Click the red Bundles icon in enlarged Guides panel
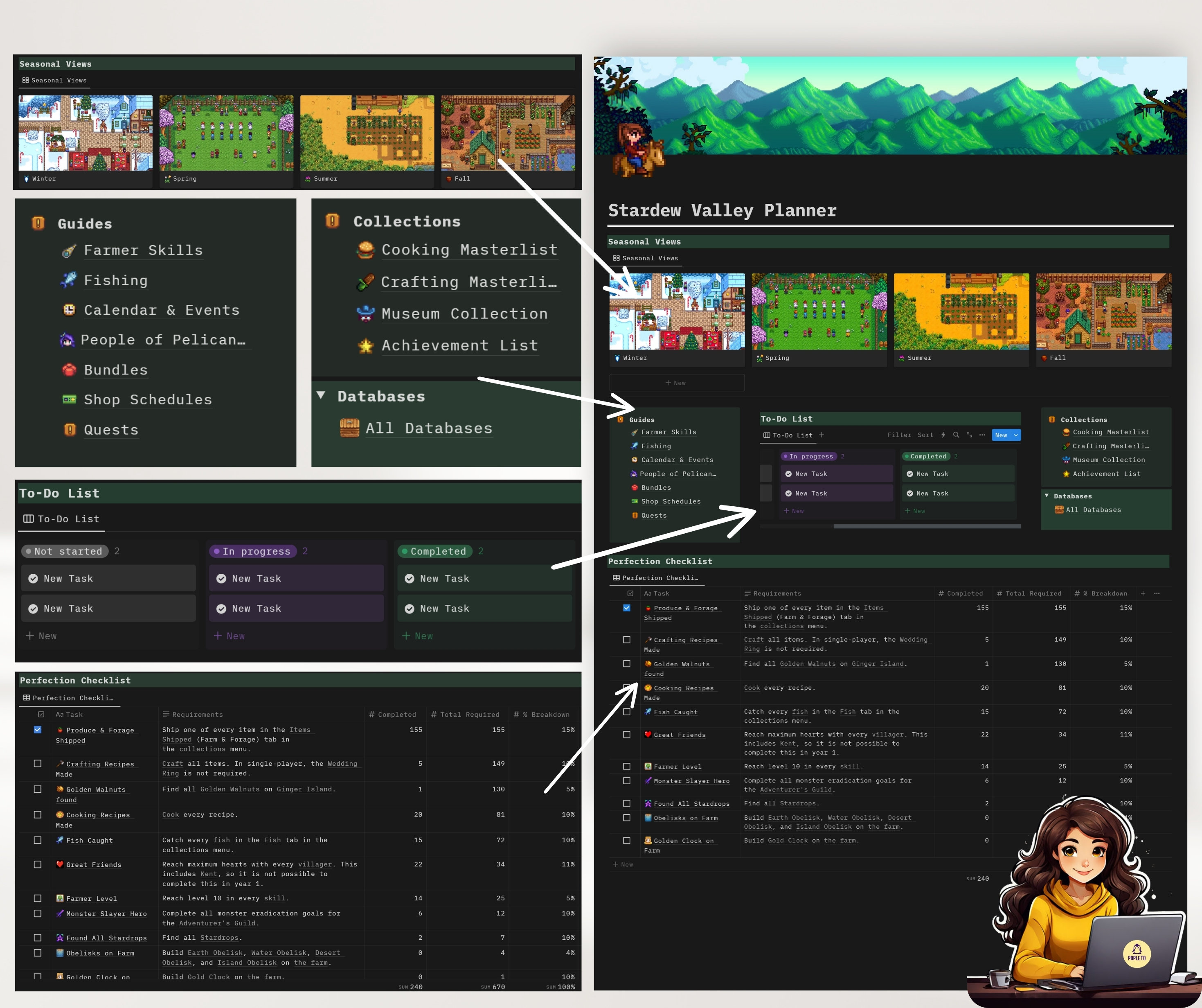 (69, 370)
